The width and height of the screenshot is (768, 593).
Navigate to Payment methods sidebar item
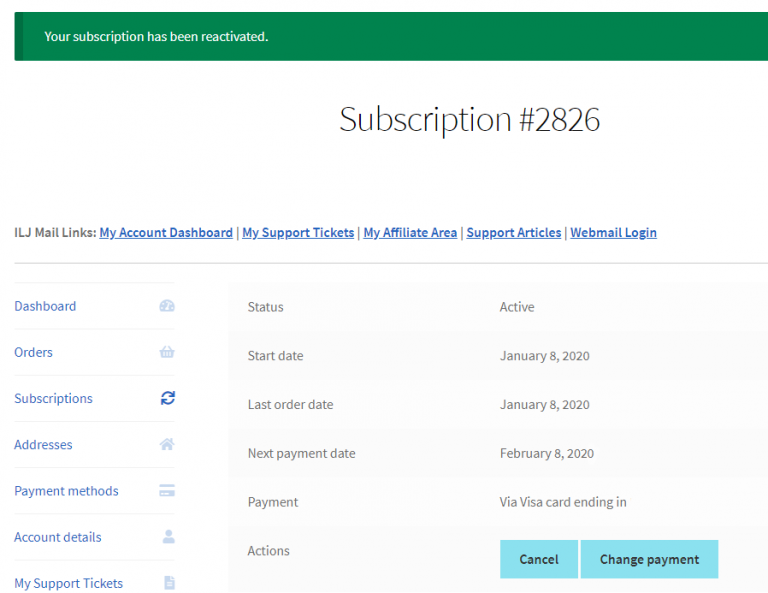point(66,491)
